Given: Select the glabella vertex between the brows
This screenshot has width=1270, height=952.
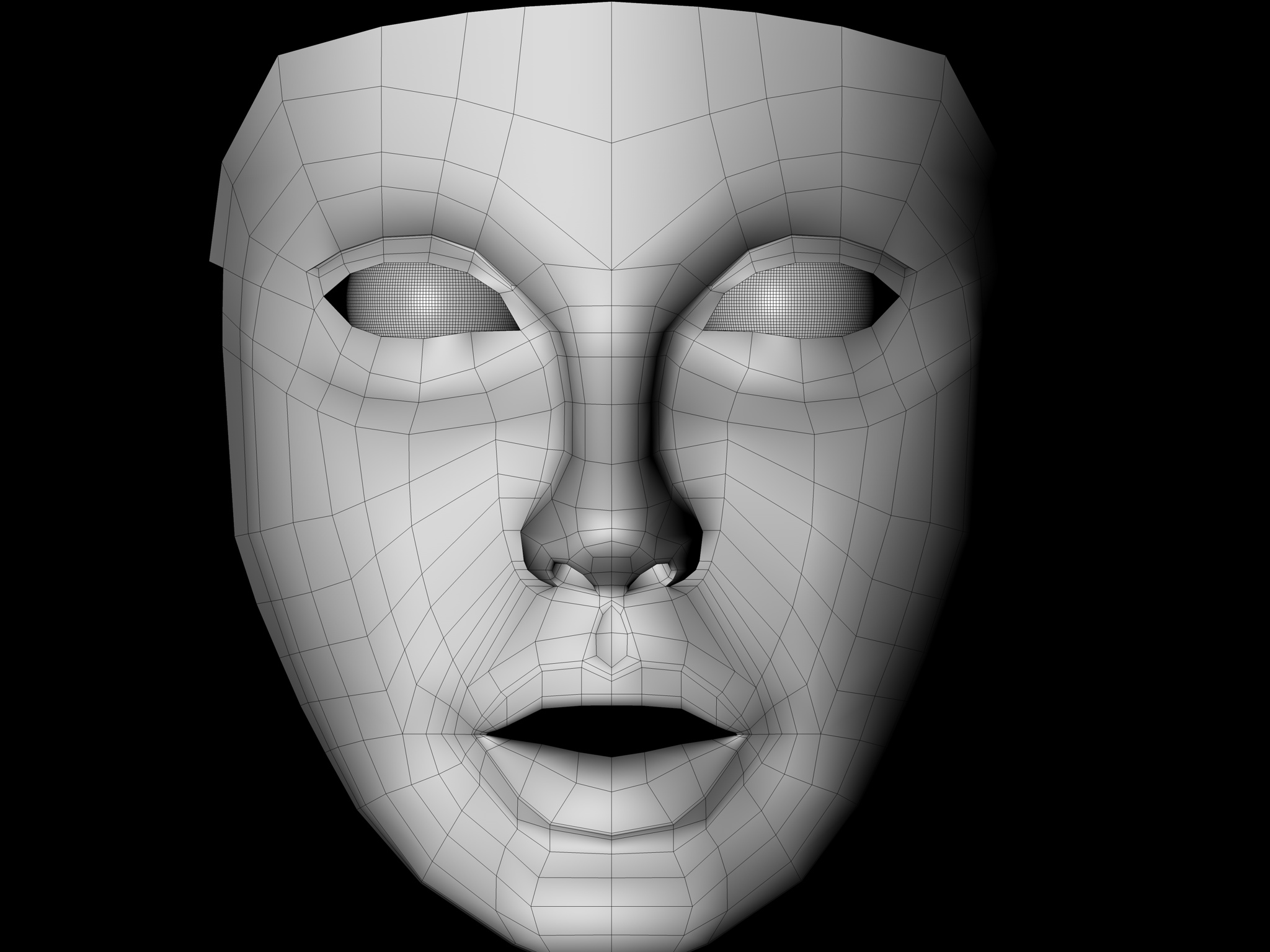Looking at the screenshot, I should [613, 270].
